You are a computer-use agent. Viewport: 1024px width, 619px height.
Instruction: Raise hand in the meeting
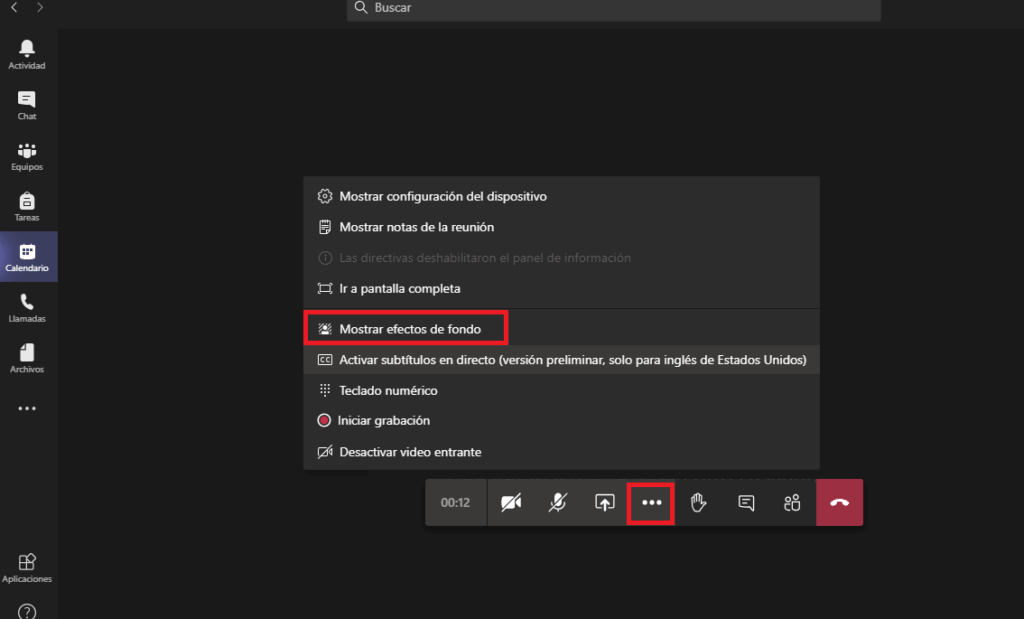click(698, 503)
